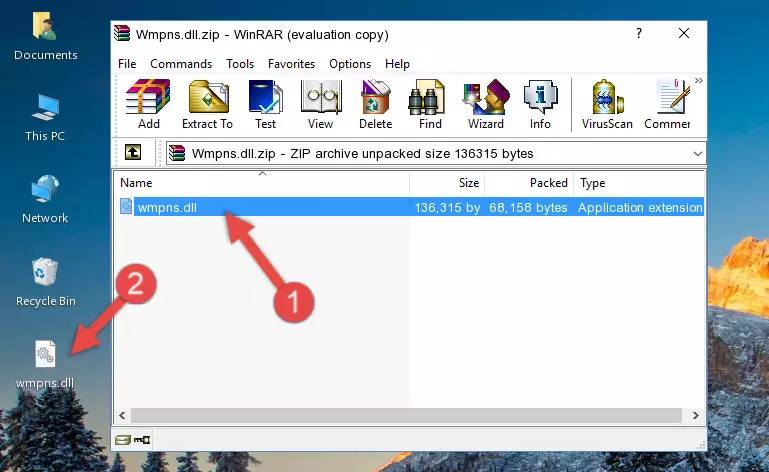The height and width of the screenshot is (472, 769).
Task: Expand the hidden toolbar buttons chevron
Action: tap(699, 80)
